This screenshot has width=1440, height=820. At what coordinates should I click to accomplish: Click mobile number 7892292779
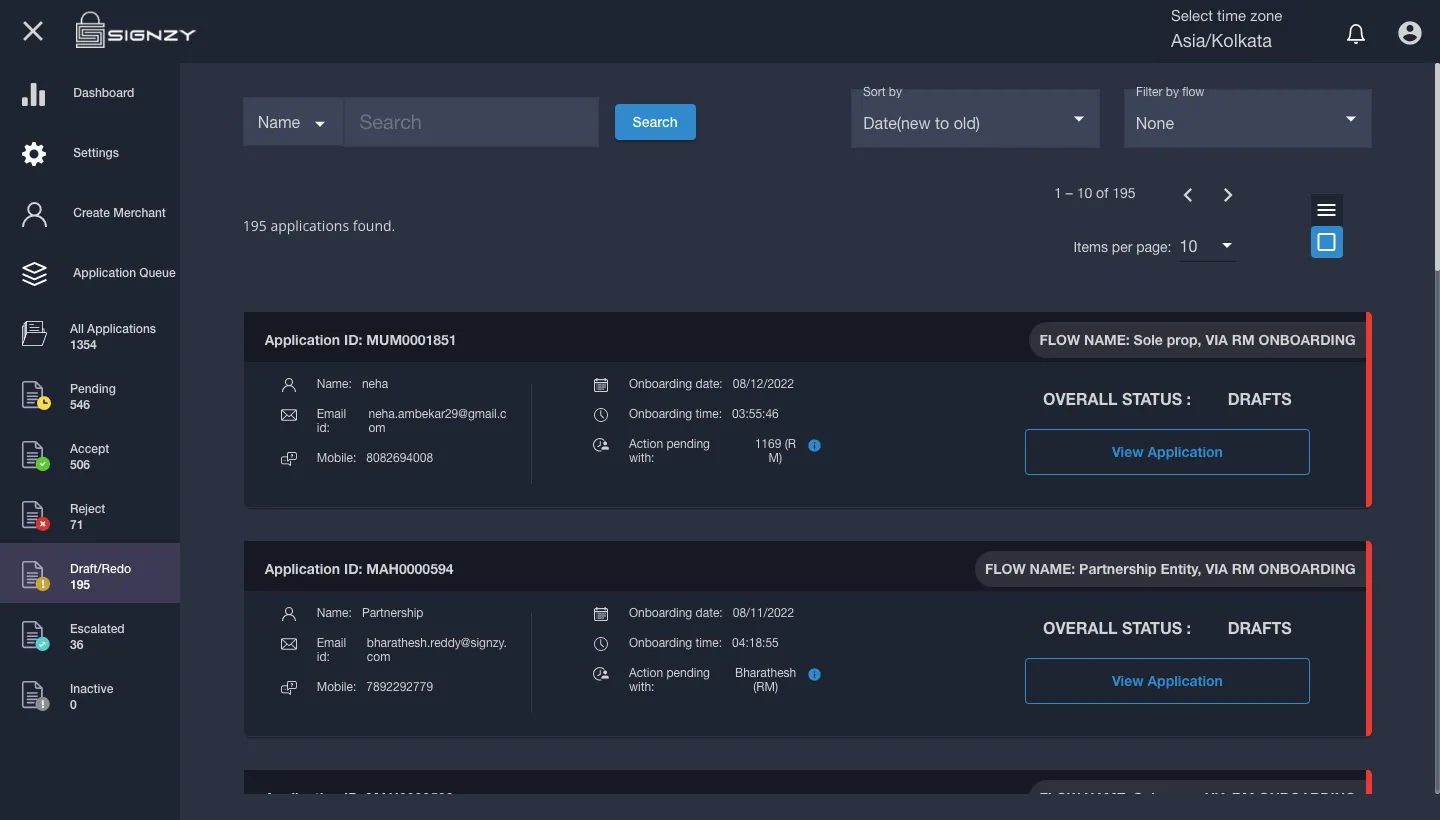pos(399,687)
